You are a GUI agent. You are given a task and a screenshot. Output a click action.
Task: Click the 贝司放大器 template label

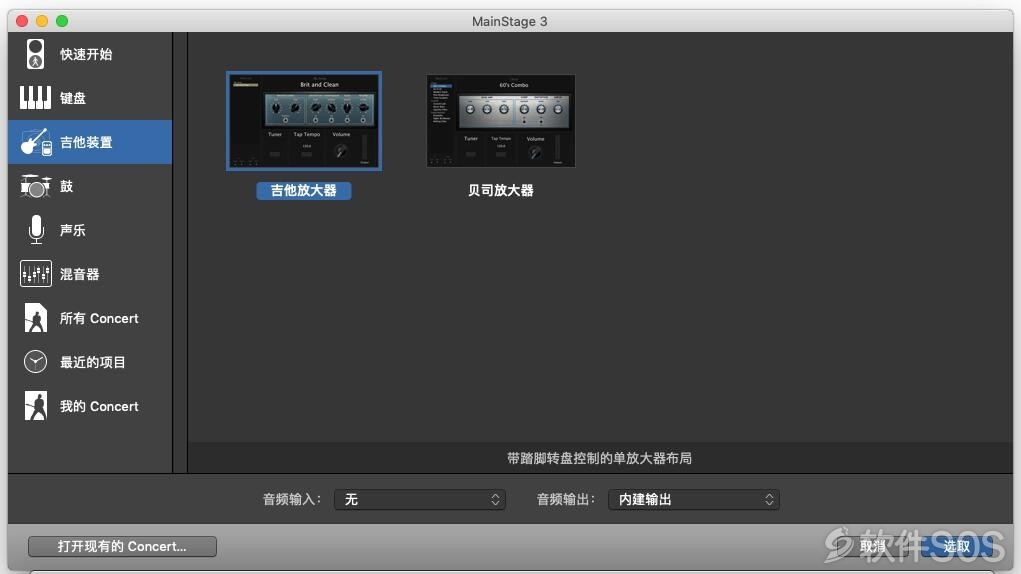pyautogui.click(x=501, y=191)
